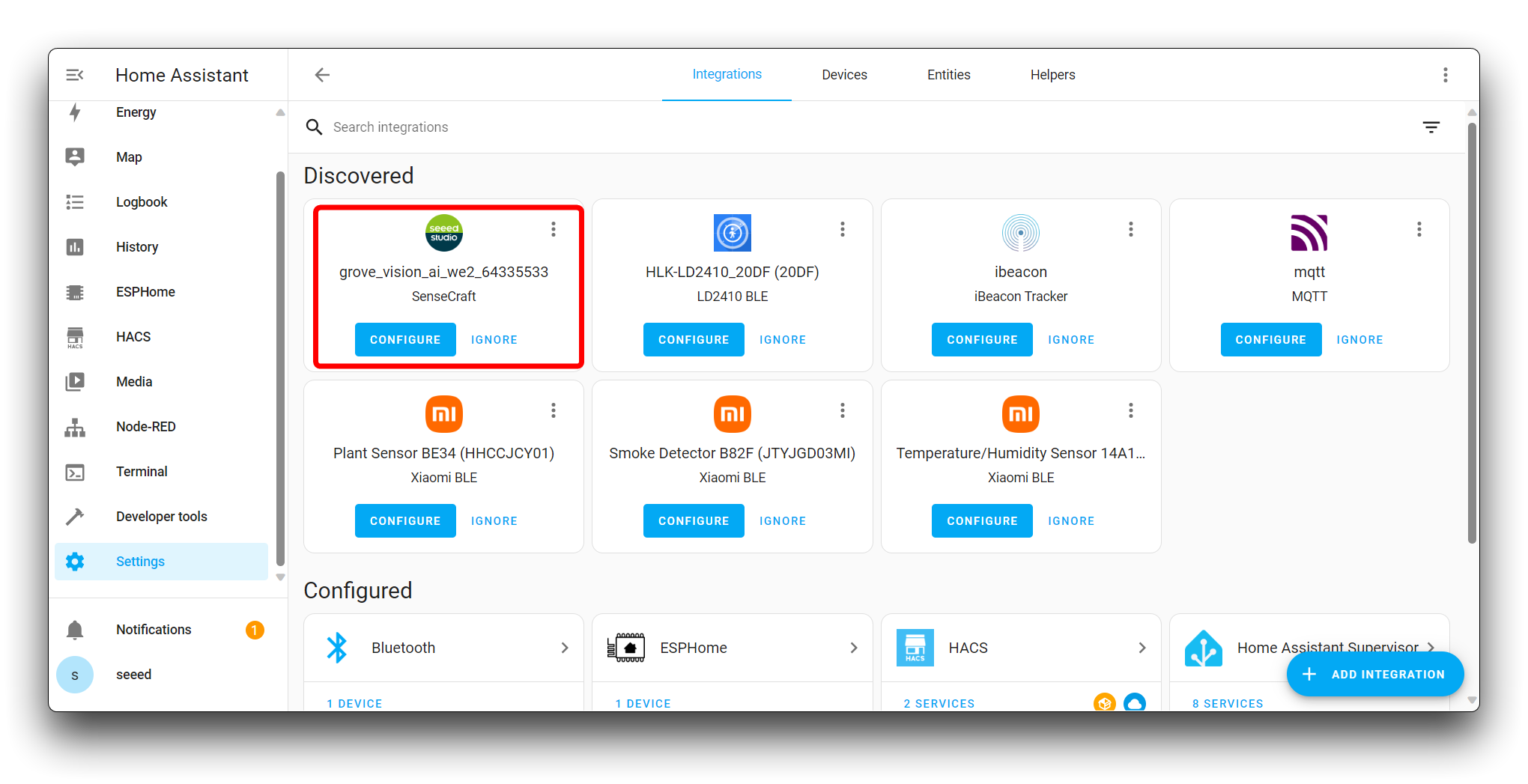Open HACS store icon in sidebar
This screenshot has width=1528, height=784.
75,337
